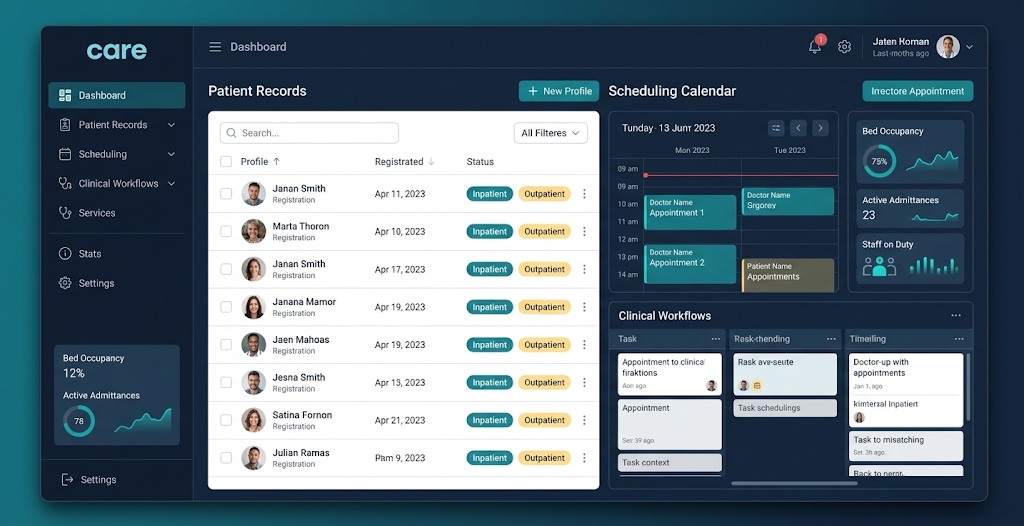
Task: Open the Appointment 1 calendar event
Action: [x=690, y=212]
